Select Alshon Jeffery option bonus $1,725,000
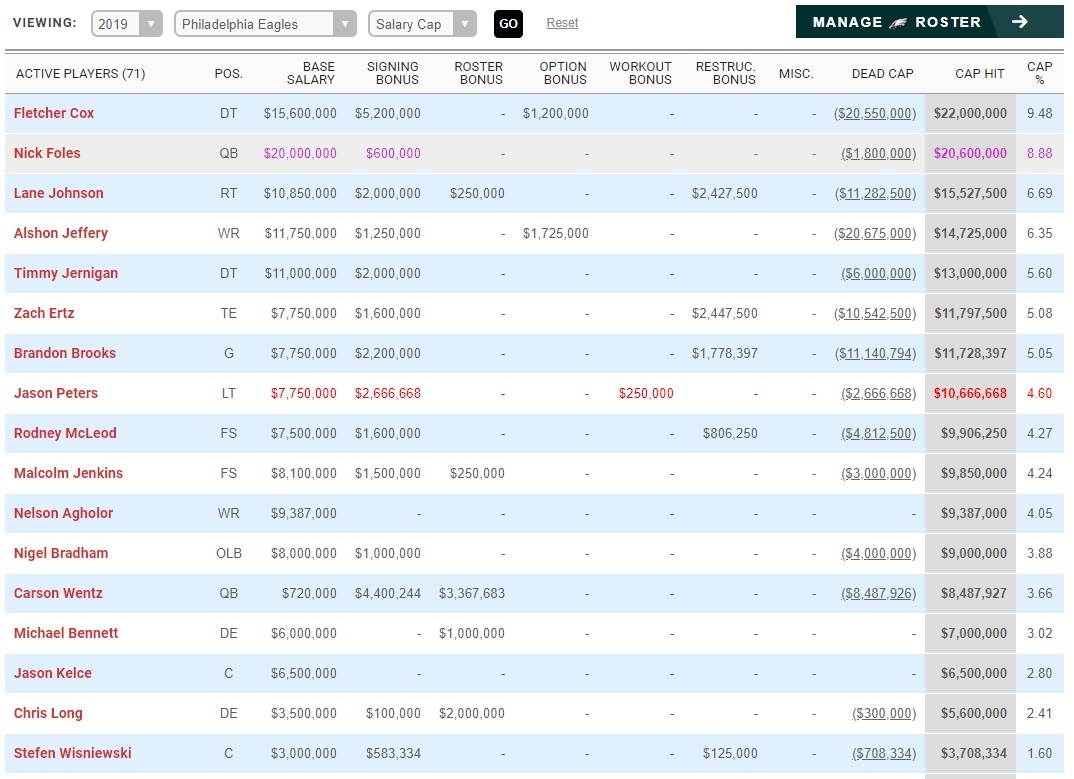 [555, 234]
